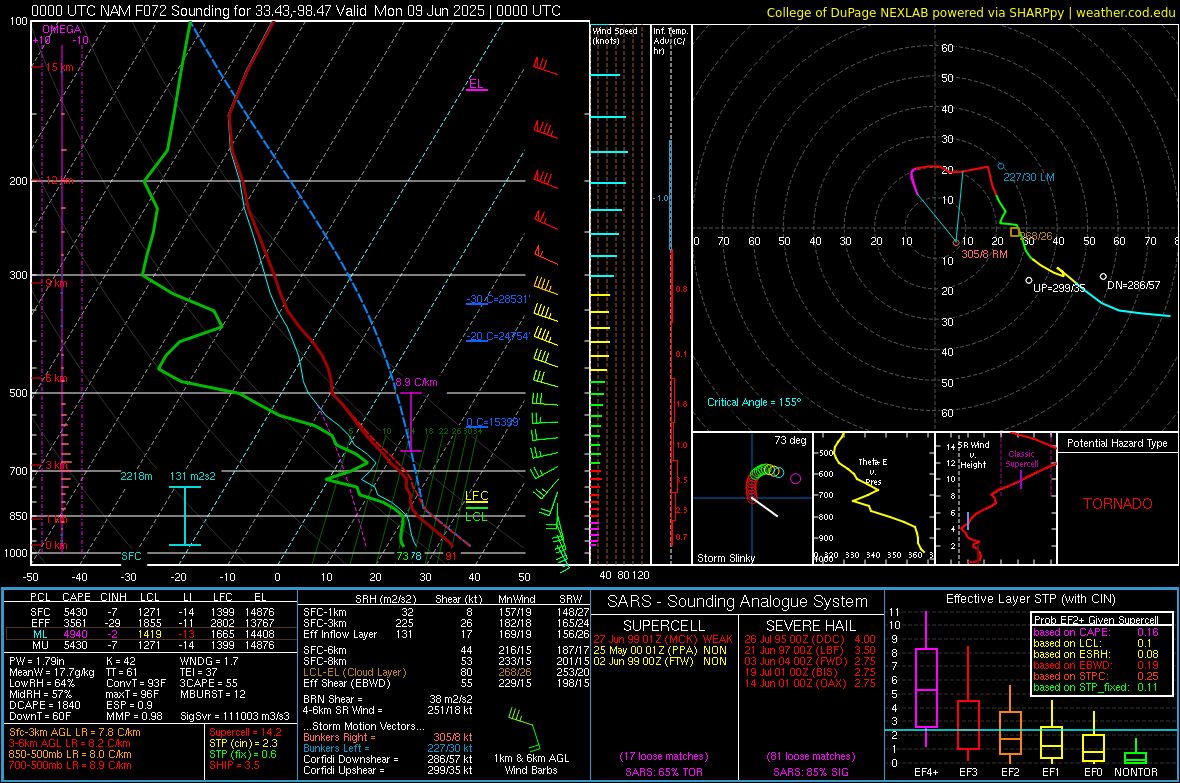Click the 'Theta-E v. Pres' inset label
This screenshot has width=1180, height=783.
(873, 471)
